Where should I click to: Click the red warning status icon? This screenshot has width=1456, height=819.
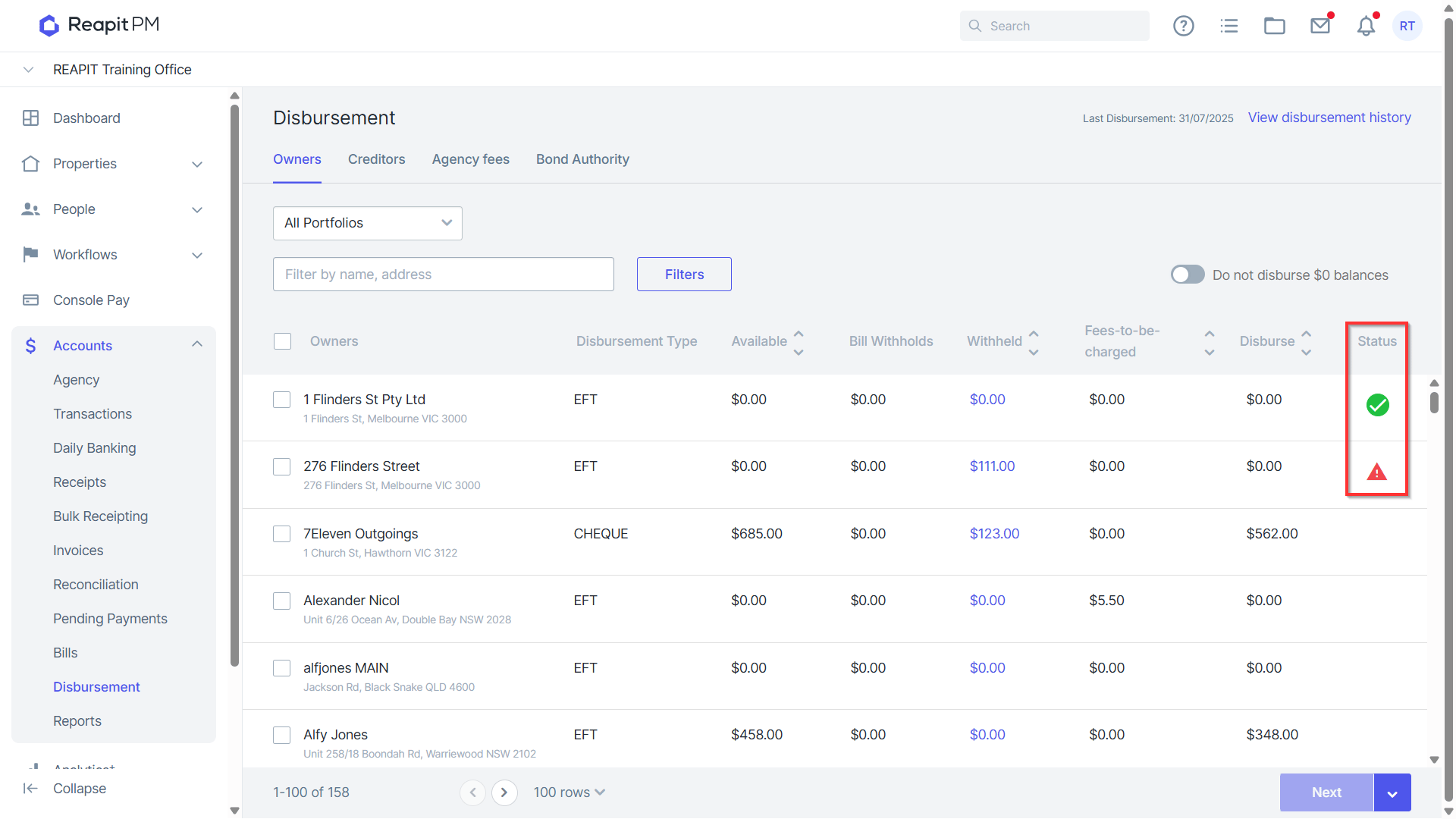pyautogui.click(x=1376, y=472)
